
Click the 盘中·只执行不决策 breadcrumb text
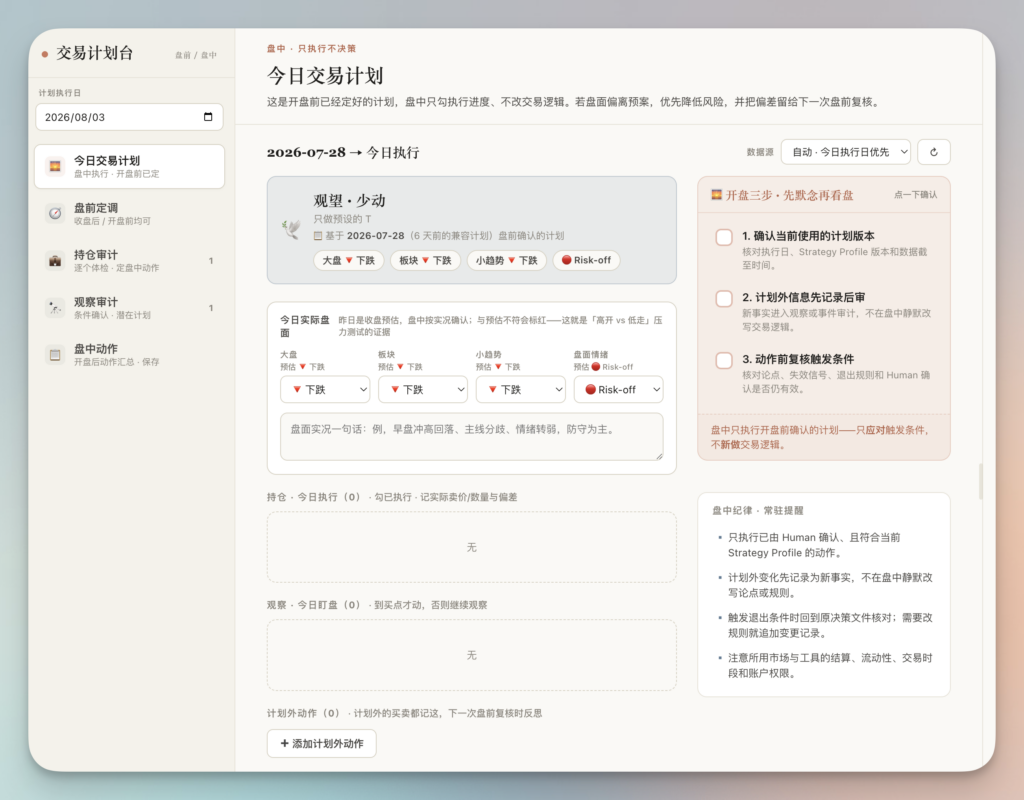(312, 48)
